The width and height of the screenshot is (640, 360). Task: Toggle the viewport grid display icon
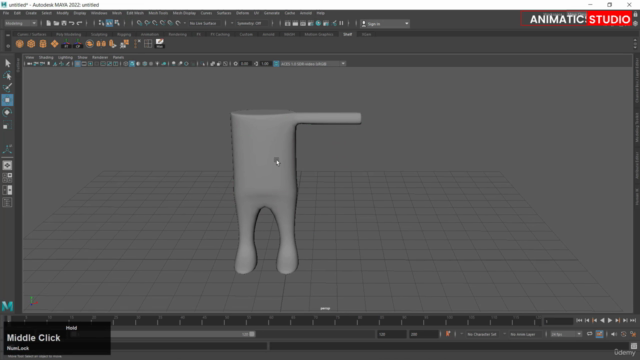(x=78, y=64)
